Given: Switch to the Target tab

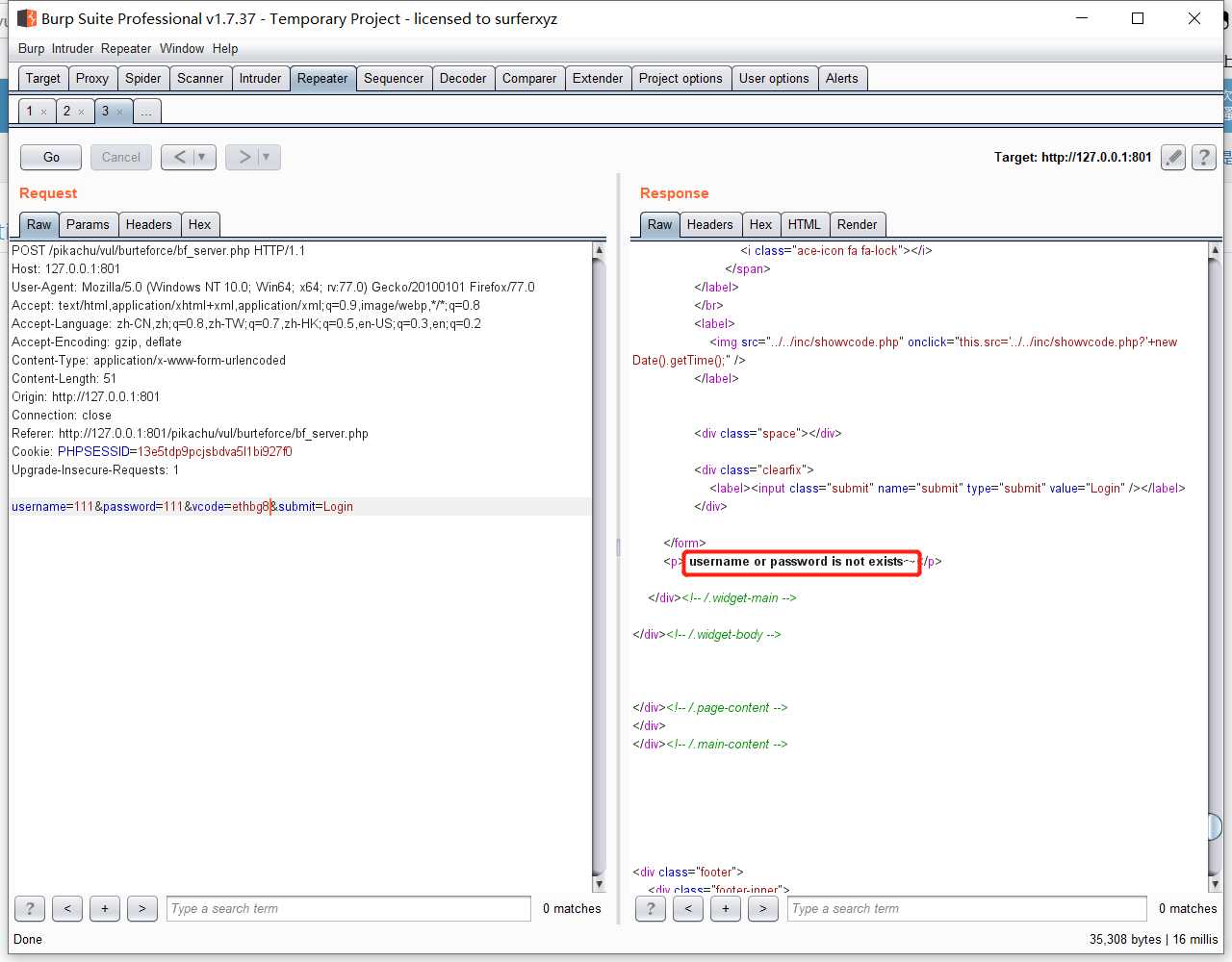Looking at the screenshot, I should [x=43, y=78].
